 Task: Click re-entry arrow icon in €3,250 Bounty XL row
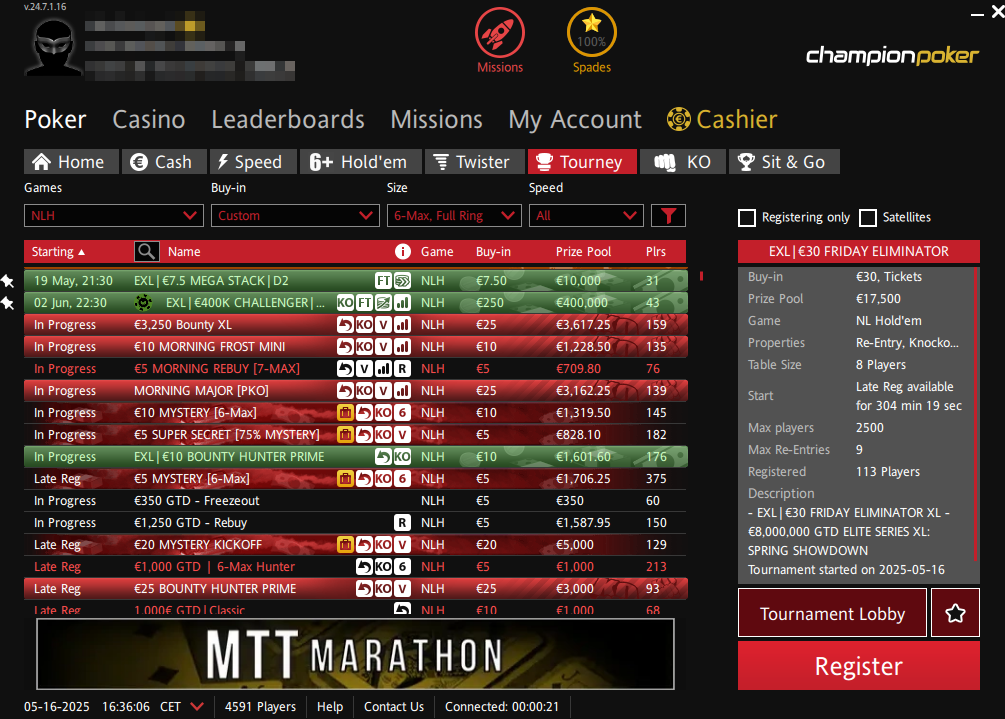[345, 325]
